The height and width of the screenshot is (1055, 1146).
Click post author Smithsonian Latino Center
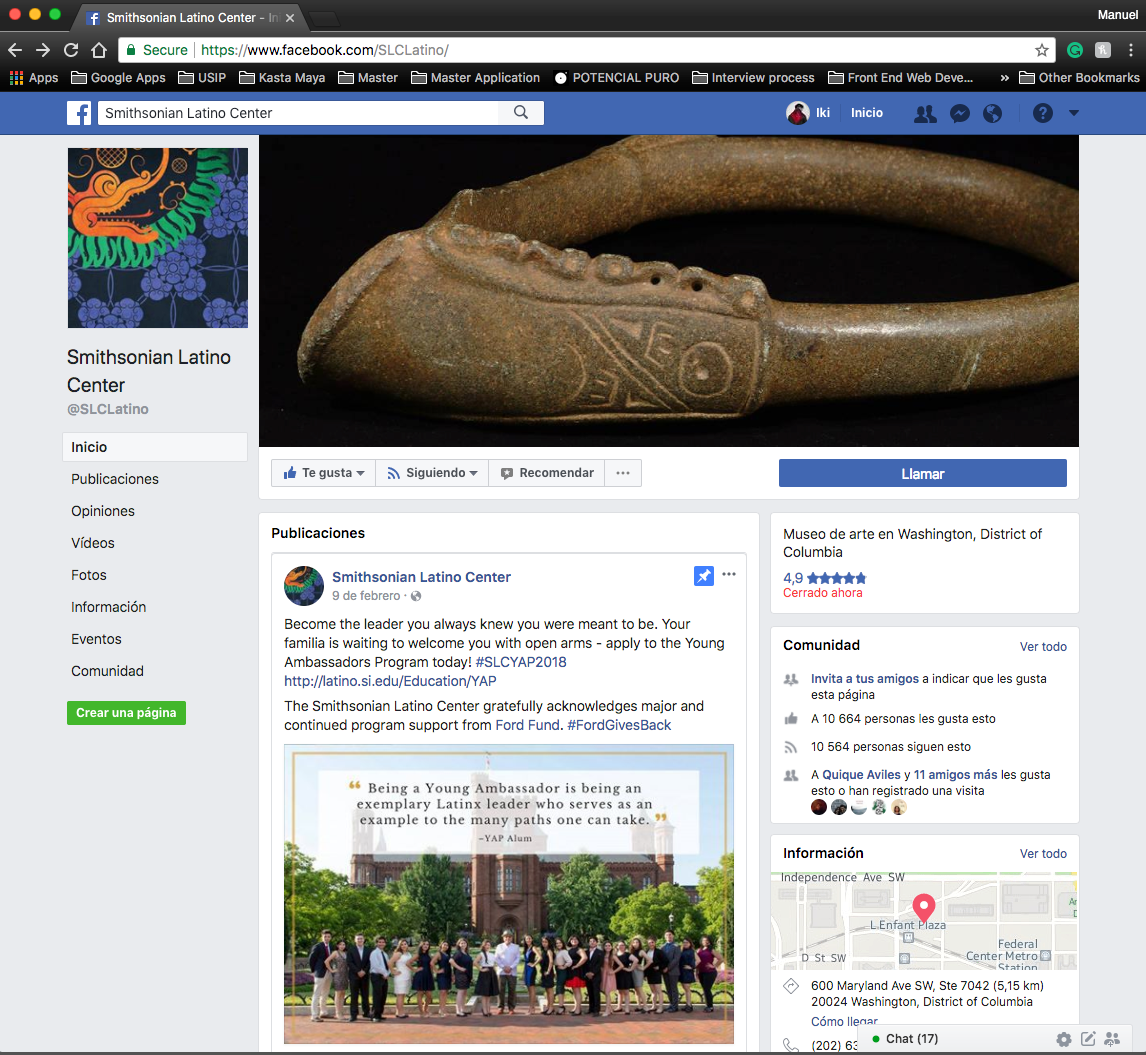(x=421, y=577)
